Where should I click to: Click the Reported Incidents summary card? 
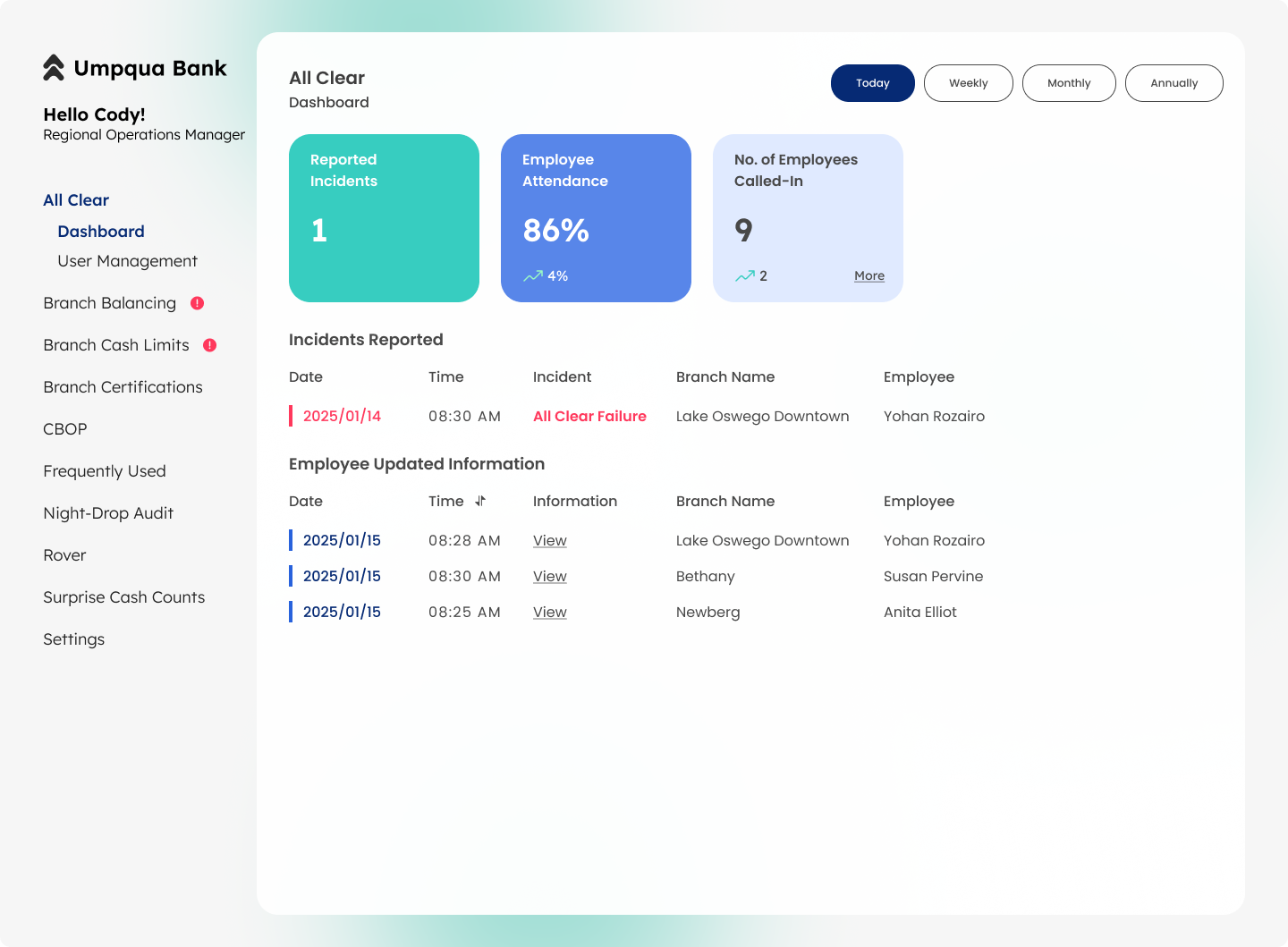384,218
